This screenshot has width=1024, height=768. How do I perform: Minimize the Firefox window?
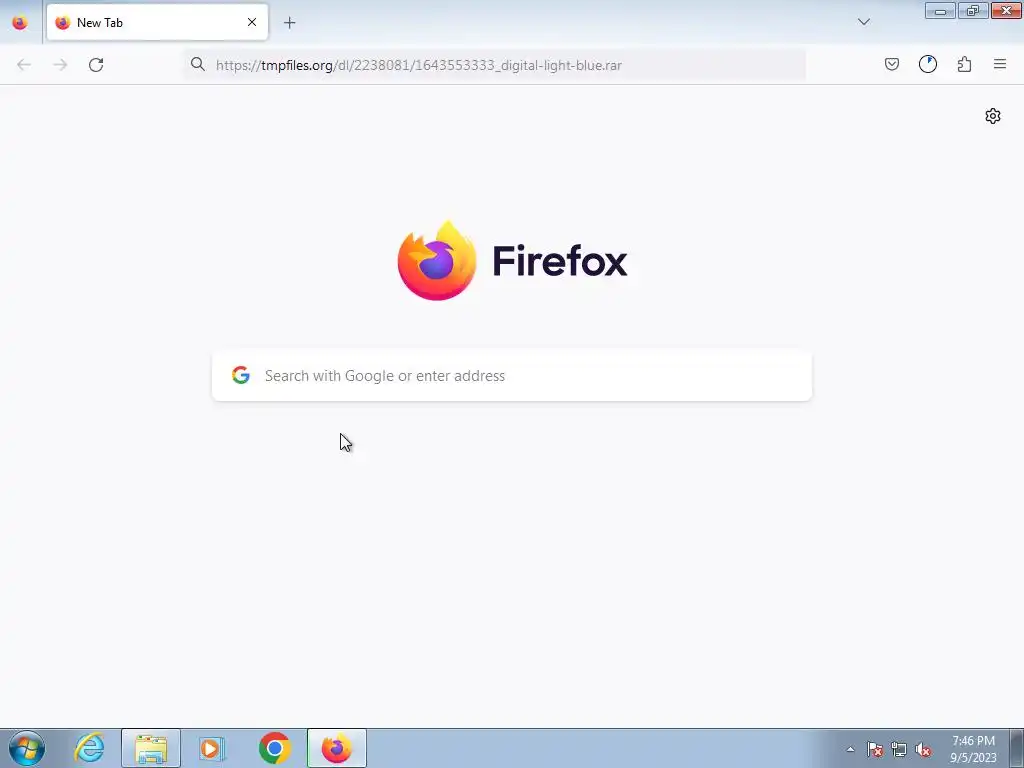pos(940,11)
